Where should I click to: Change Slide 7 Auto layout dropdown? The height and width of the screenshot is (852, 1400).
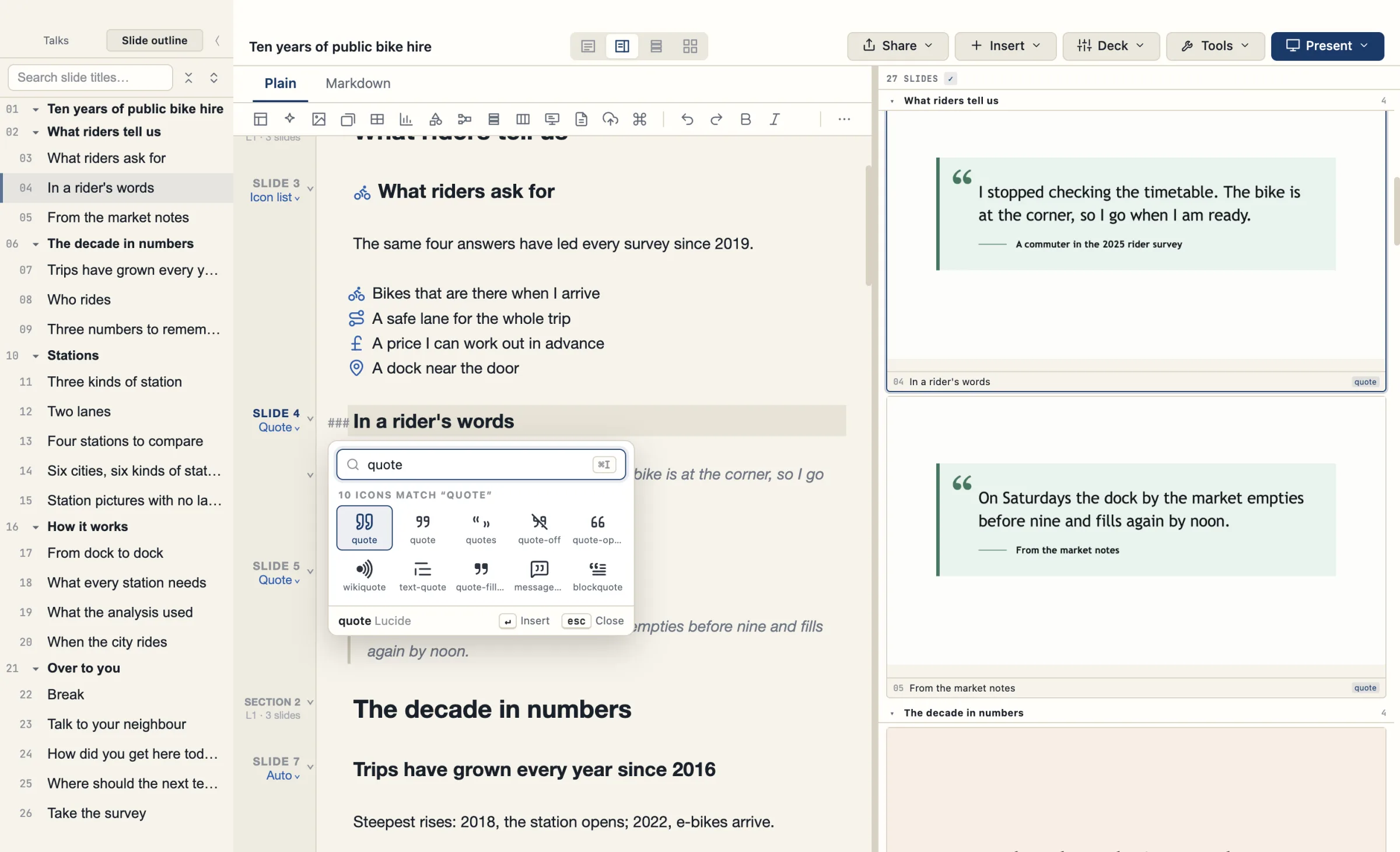click(x=283, y=776)
